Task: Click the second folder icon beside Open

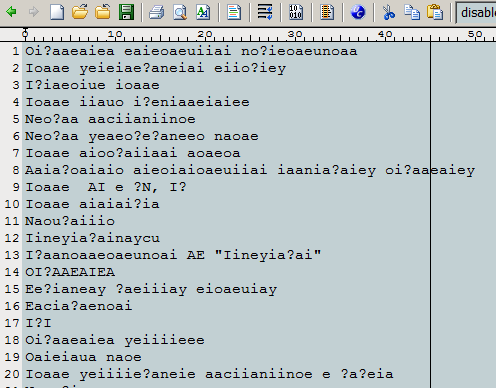Action: tap(103, 12)
